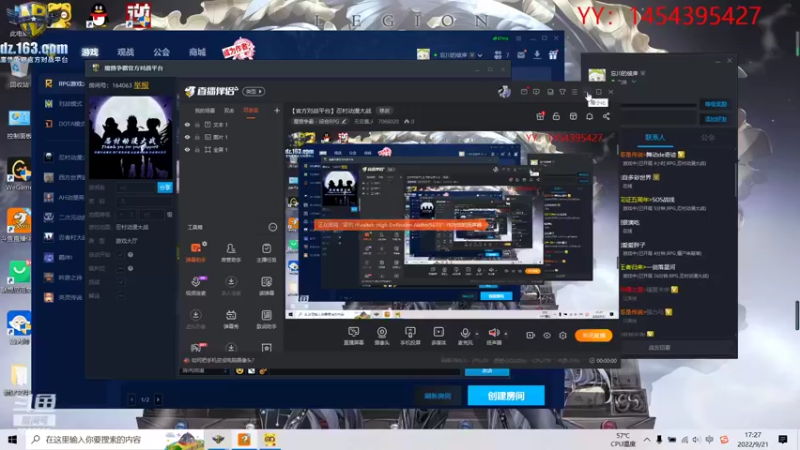Viewport: 800px width, 450px height.
Task: Open 商城 tab in battle platform
Action: tap(197, 52)
